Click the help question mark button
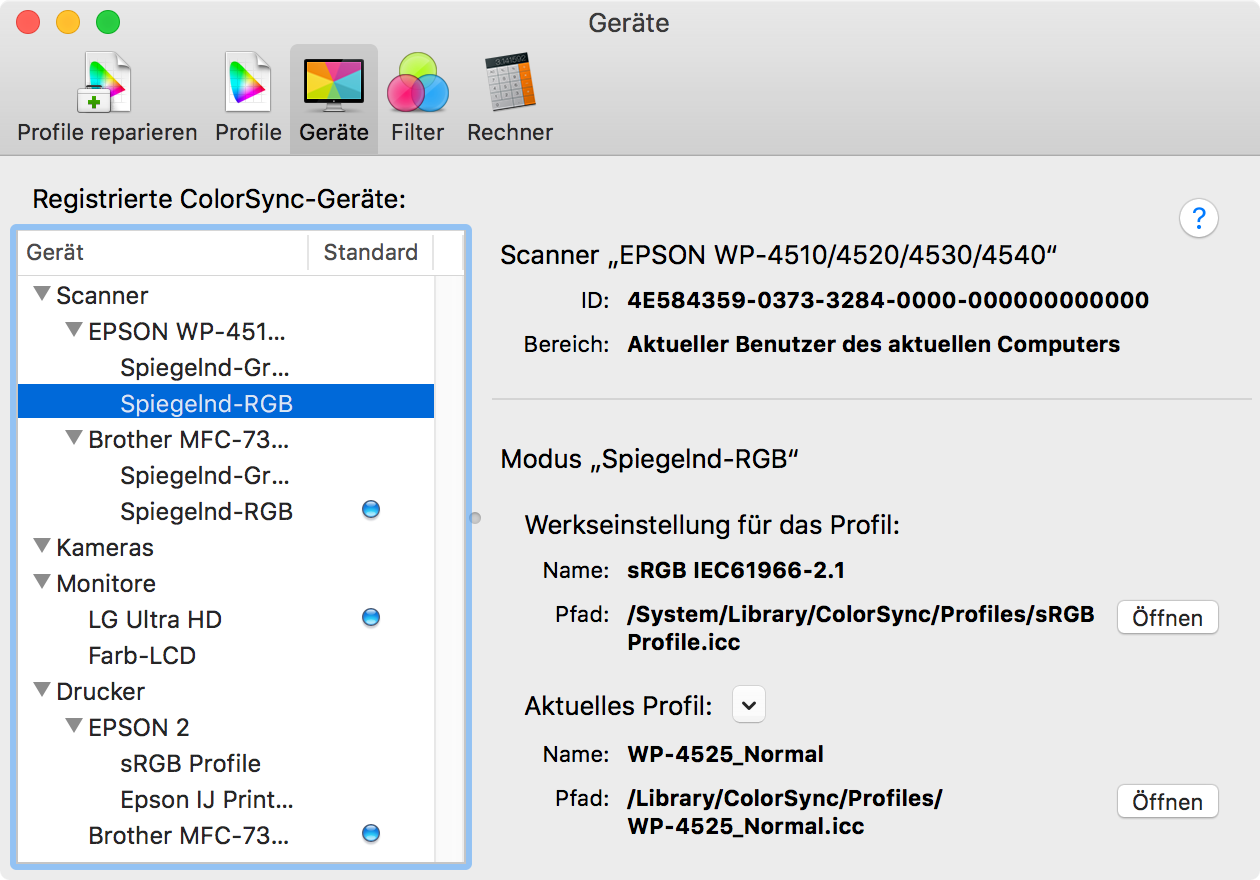 (x=1199, y=217)
